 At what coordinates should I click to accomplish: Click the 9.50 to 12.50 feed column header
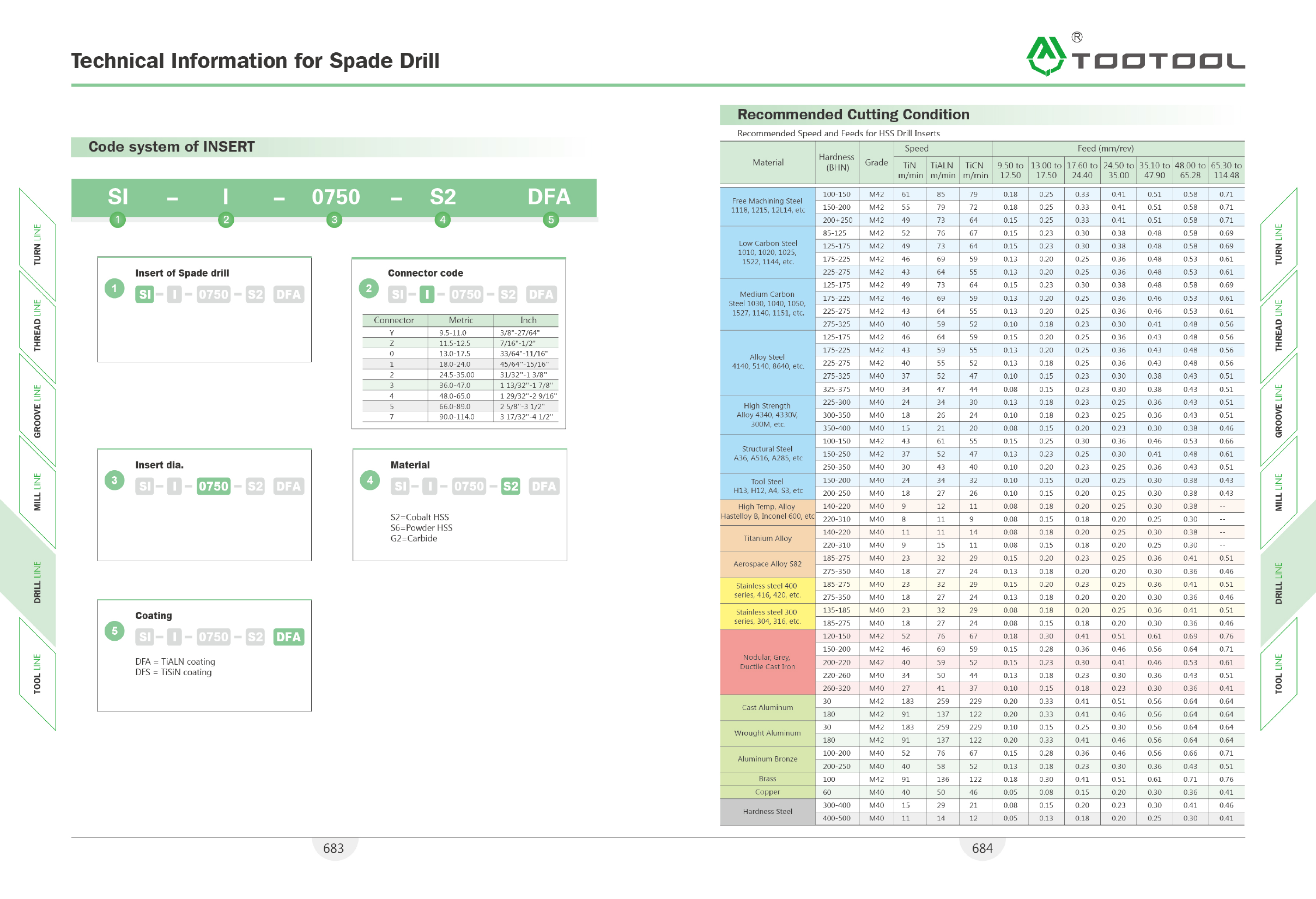tap(1010, 170)
